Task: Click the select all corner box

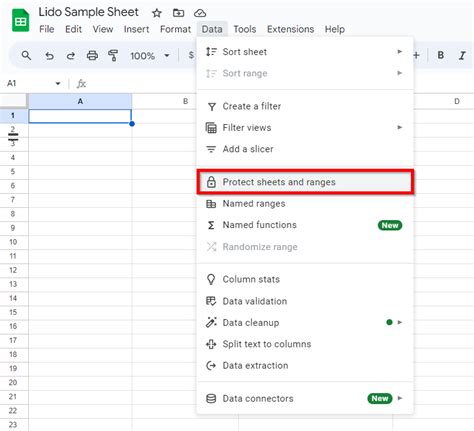Action: [x=13, y=101]
